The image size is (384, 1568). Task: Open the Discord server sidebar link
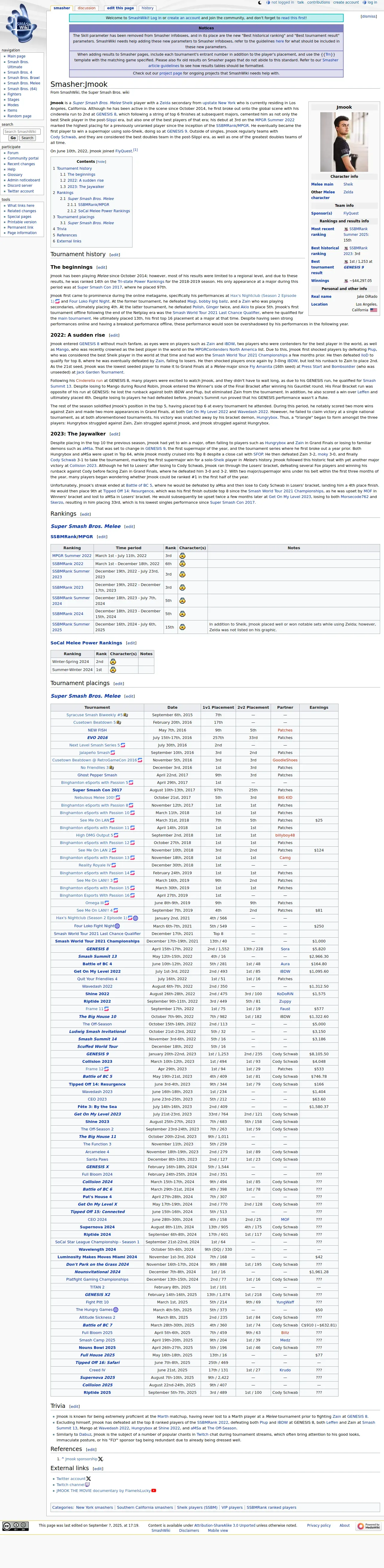coord(20,186)
